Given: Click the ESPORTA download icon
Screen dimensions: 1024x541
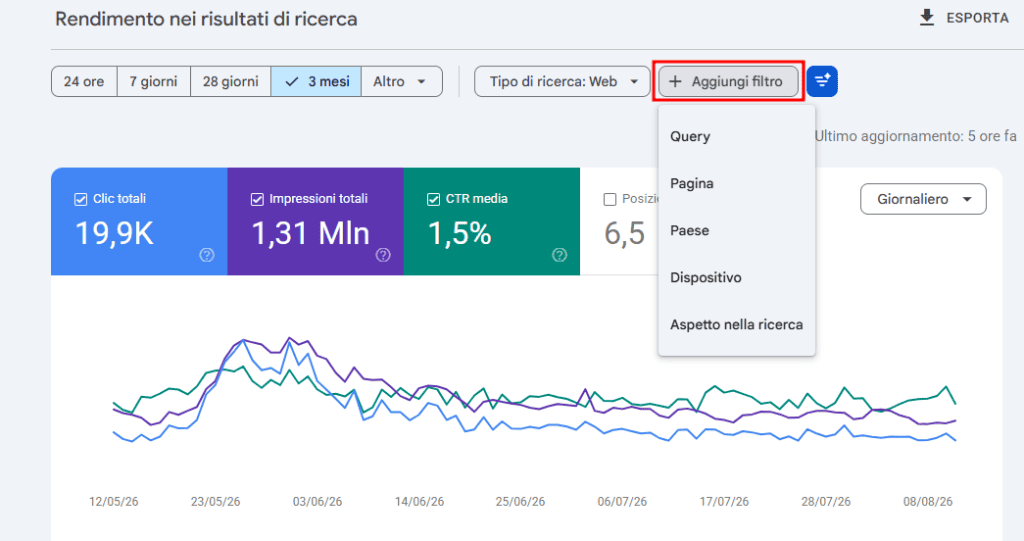Looking at the screenshot, I should click(x=927, y=18).
